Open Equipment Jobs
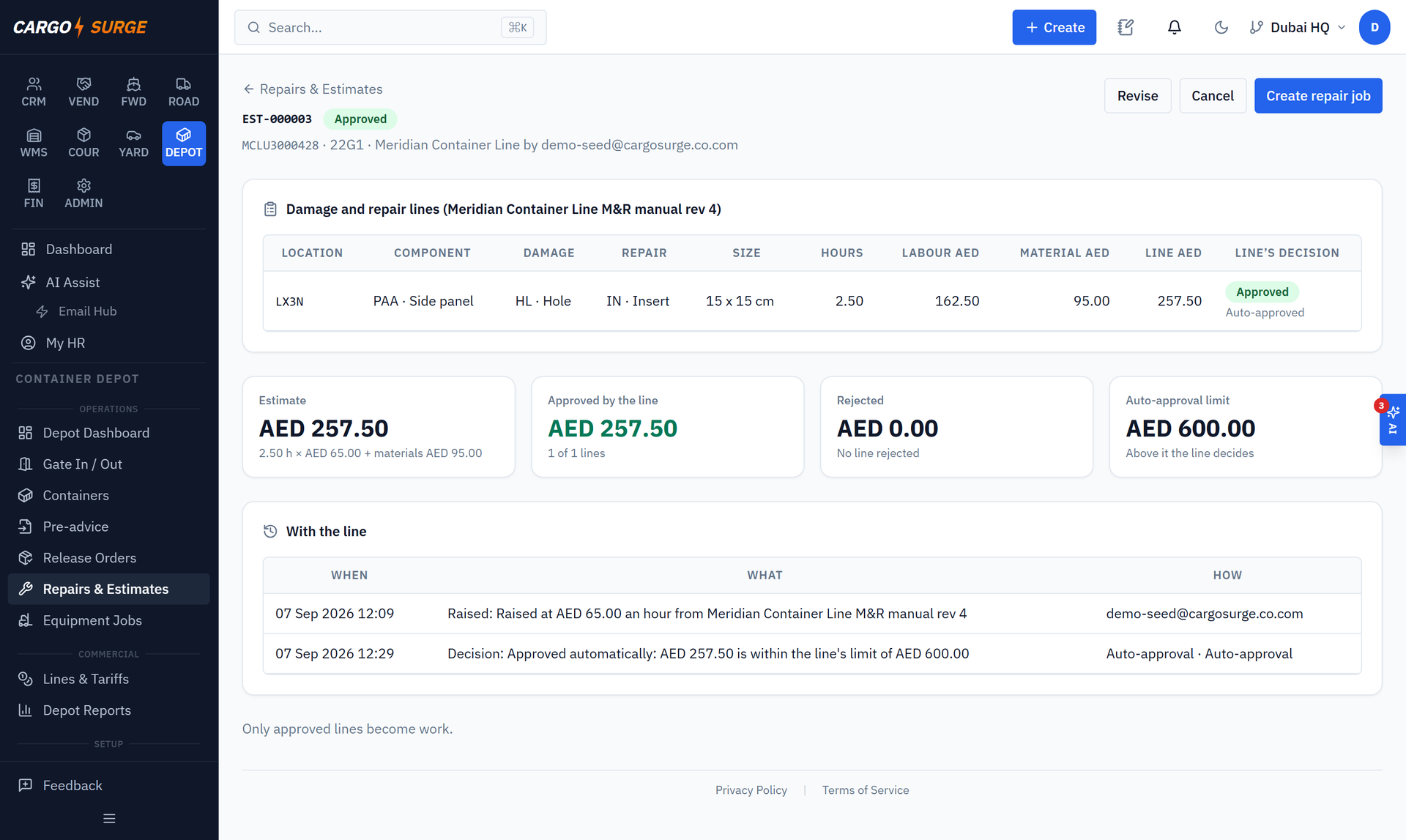Screen dimensions: 1406x840 pos(109,620)
